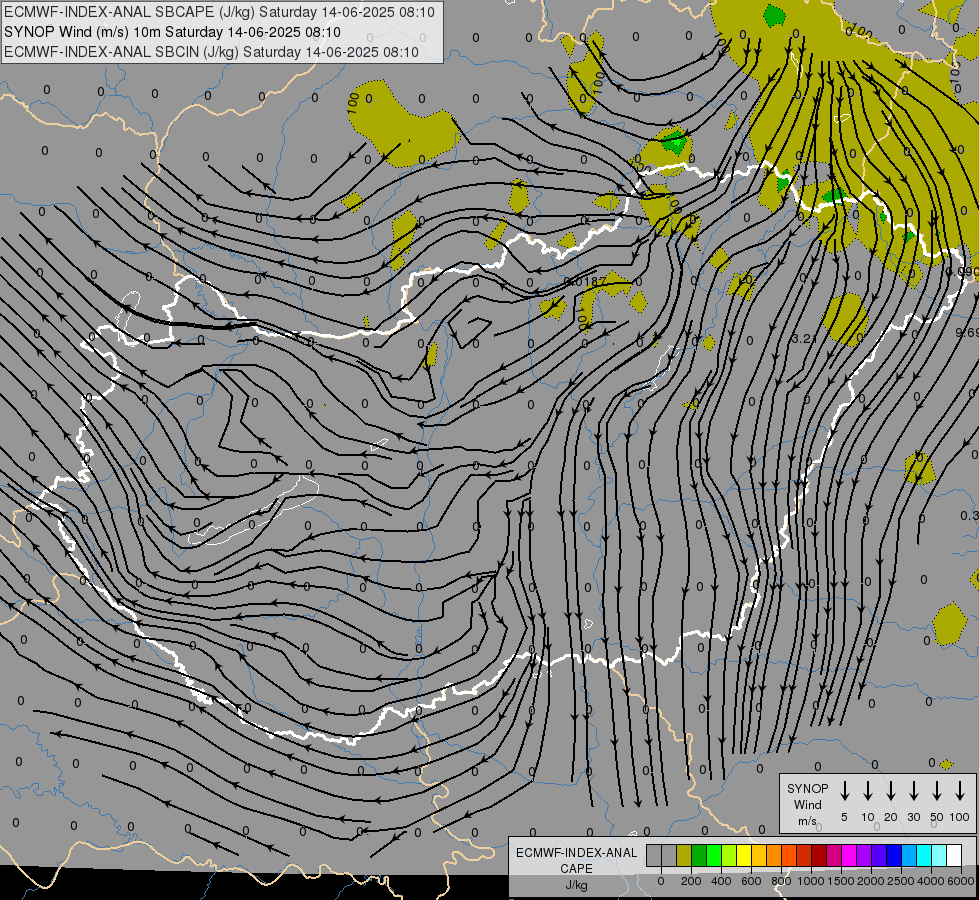Screen dimensions: 979x900
Task: Choose the red-orange swatch right of 800
Action: pyautogui.click(x=789, y=855)
